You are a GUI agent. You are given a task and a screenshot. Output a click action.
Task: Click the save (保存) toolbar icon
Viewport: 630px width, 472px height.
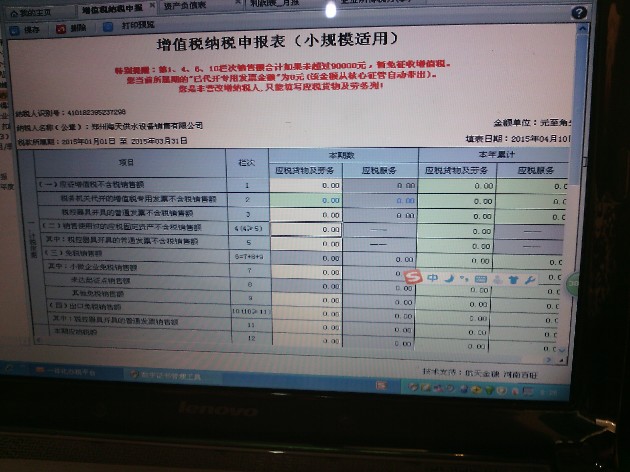[14, 30]
